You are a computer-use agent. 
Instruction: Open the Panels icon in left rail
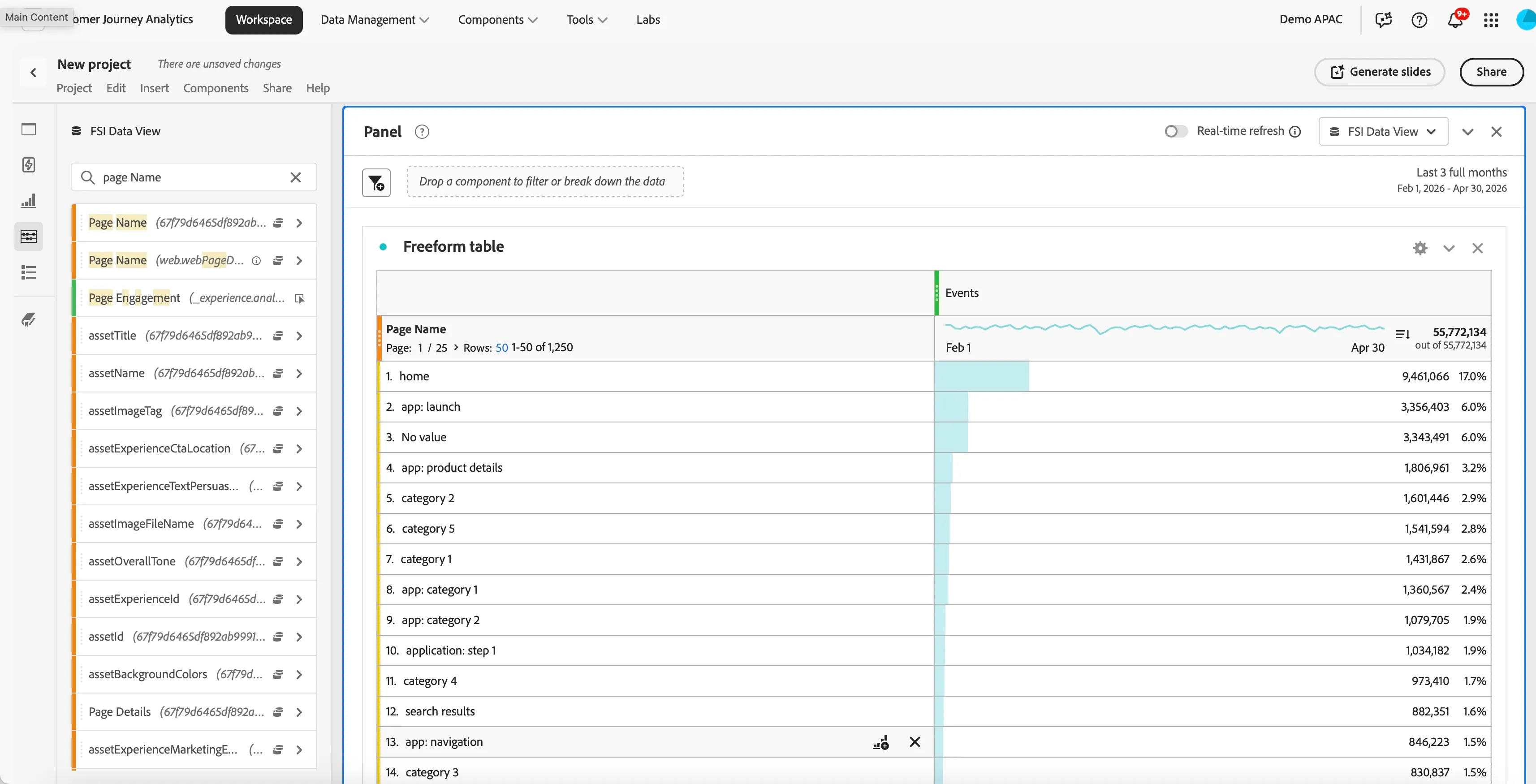point(29,129)
